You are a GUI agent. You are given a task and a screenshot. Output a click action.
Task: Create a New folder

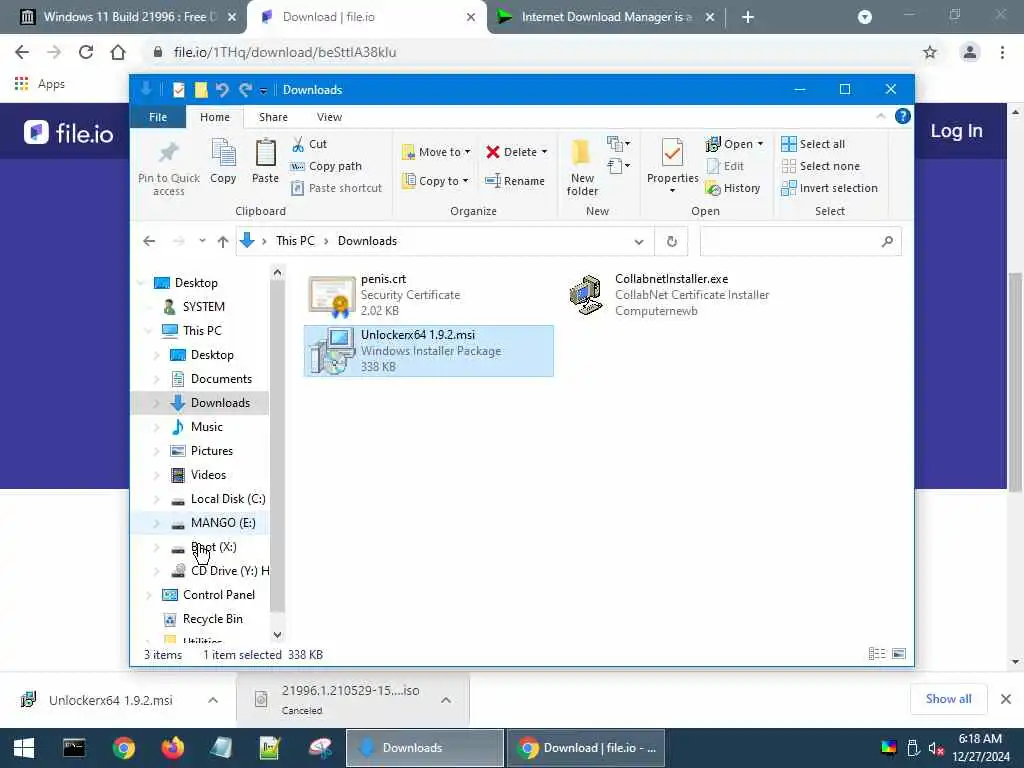[x=582, y=167]
